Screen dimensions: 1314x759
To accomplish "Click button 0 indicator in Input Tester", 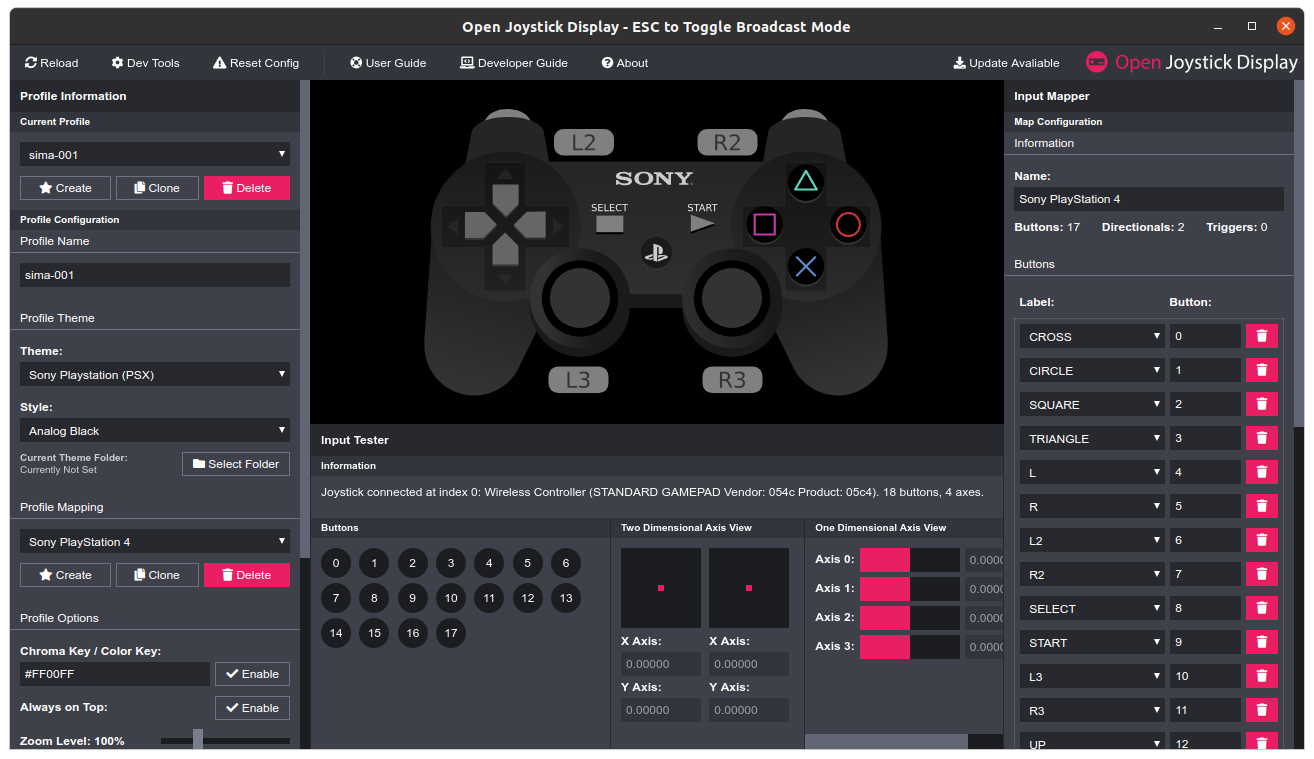I will pos(336,564).
